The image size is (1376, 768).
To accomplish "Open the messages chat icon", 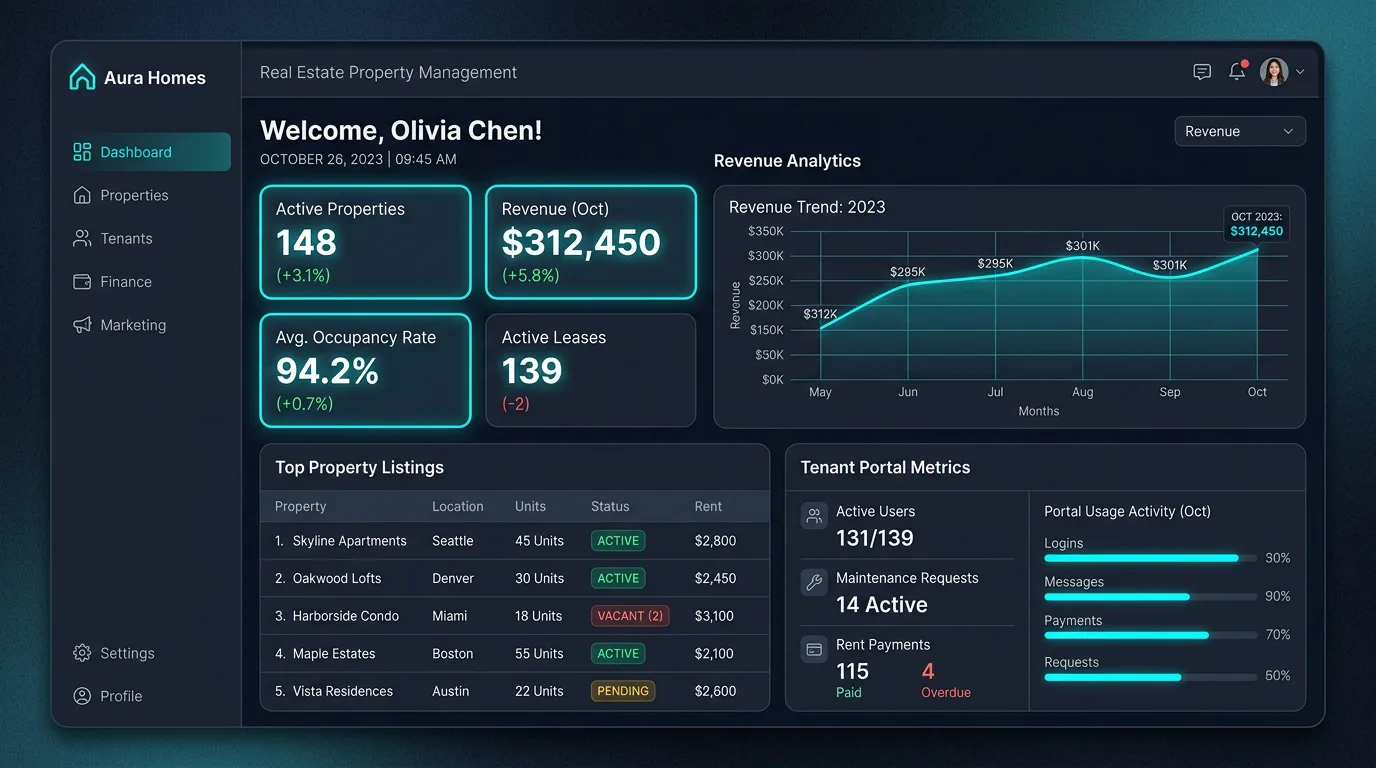I will [x=1202, y=72].
